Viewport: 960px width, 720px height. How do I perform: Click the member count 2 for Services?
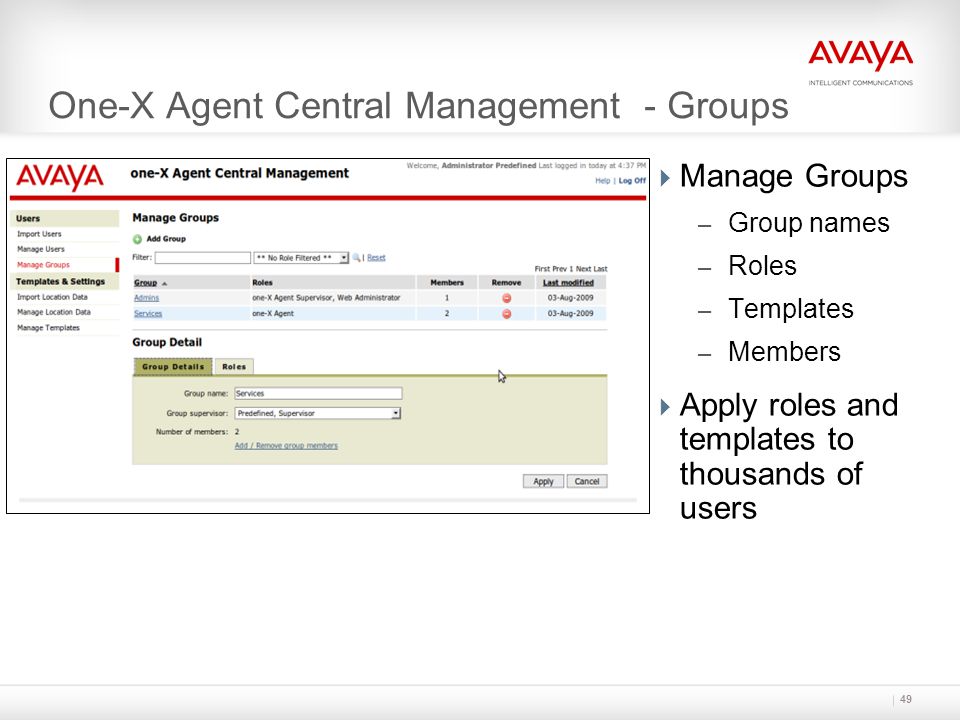coord(447,313)
